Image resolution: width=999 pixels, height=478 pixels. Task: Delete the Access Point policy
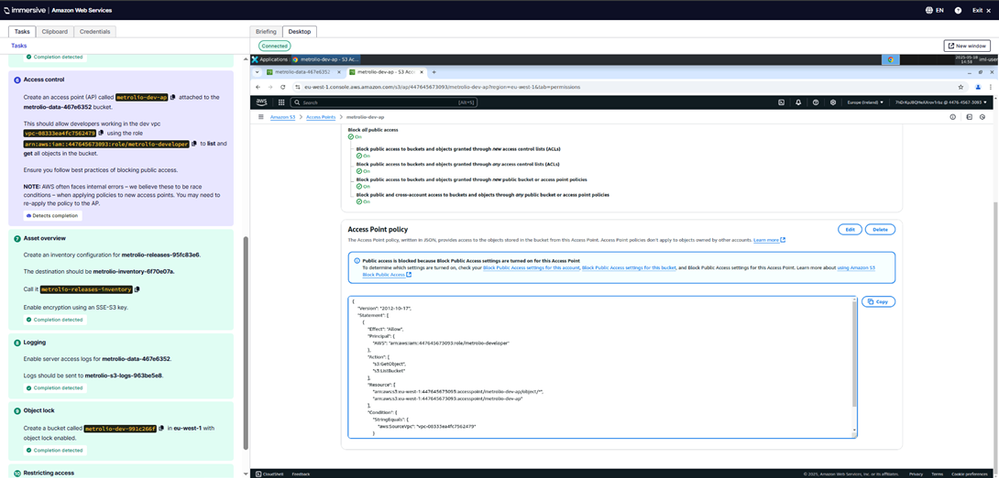click(x=880, y=229)
